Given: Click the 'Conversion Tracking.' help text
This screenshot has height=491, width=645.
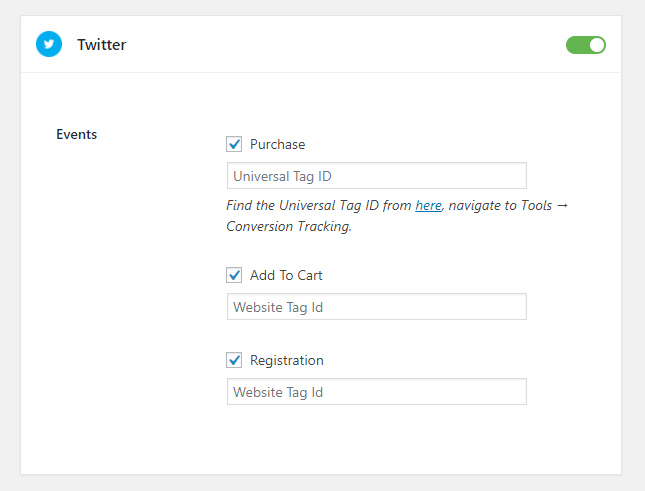Looking at the screenshot, I should tap(289, 226).
